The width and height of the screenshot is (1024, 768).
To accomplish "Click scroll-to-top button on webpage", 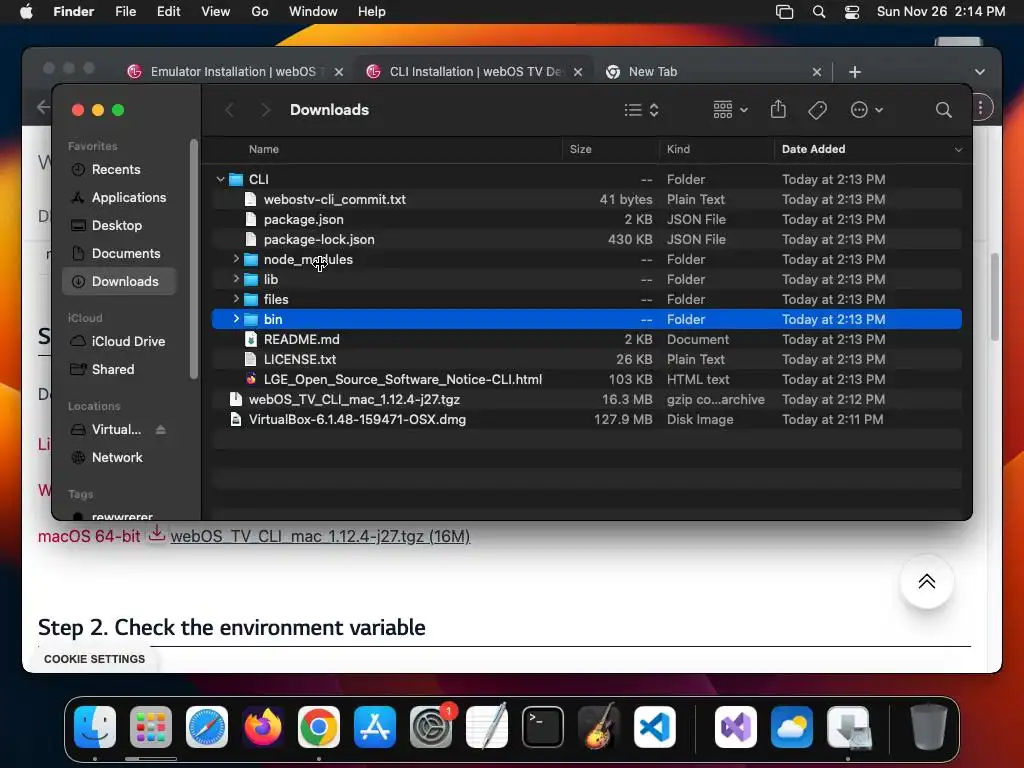I will 927,581.
